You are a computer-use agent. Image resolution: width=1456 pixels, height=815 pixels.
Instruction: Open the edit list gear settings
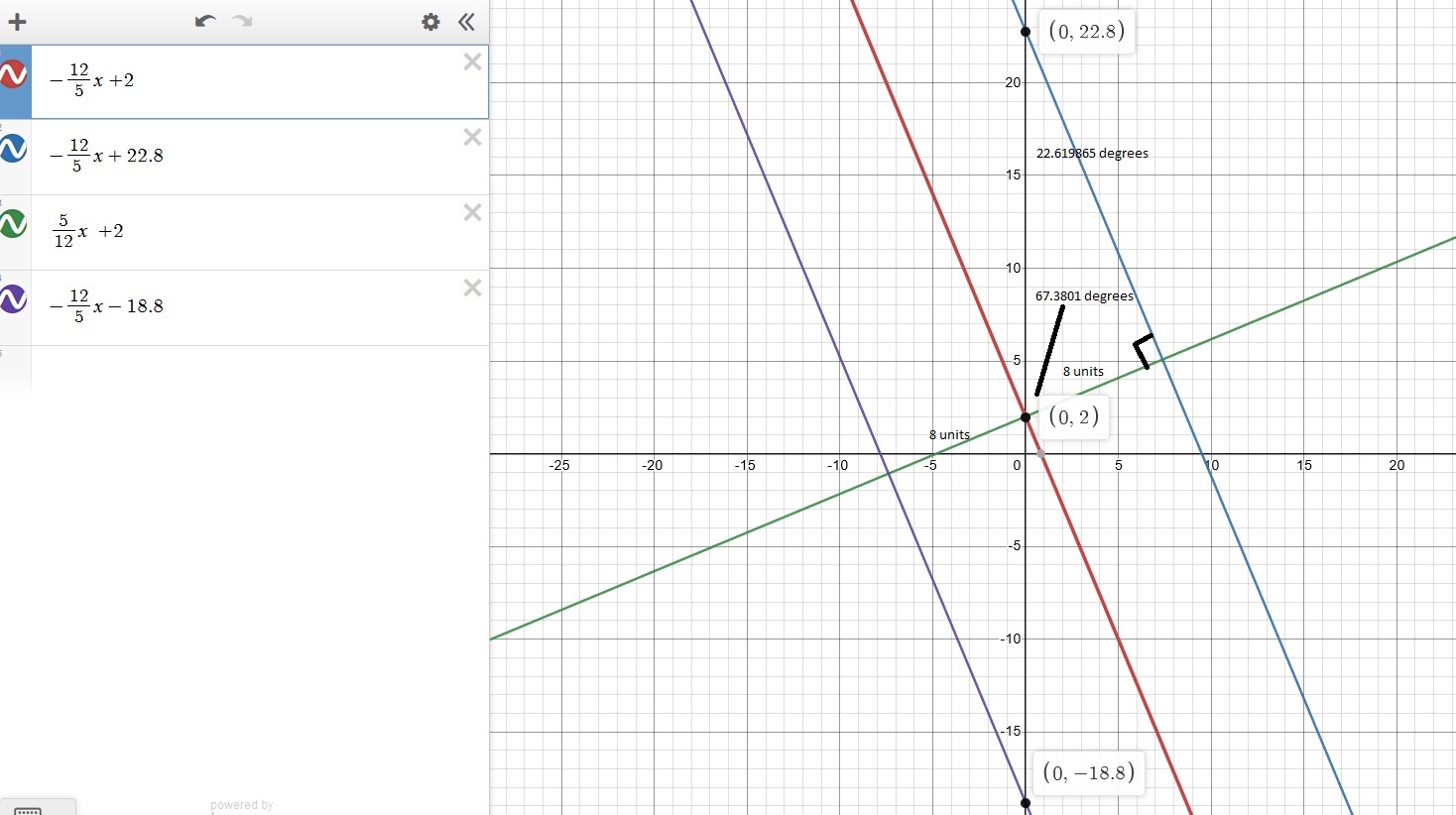(x=430, y=22)
